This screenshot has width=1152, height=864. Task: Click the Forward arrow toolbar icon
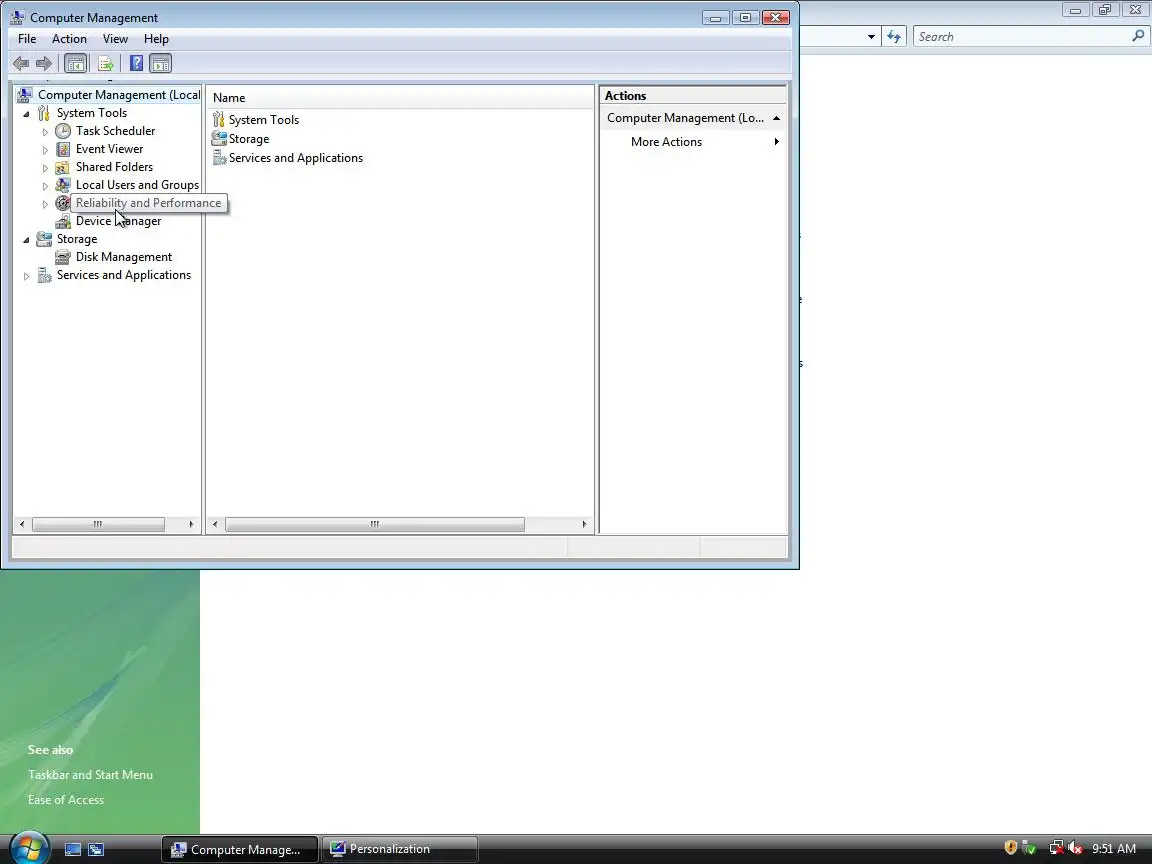click(44, 63)
